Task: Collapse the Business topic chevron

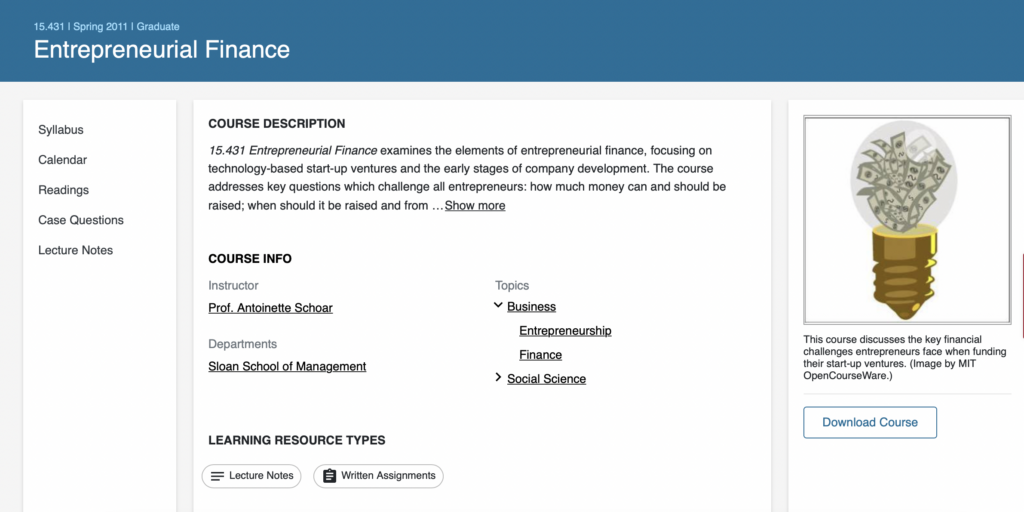Action: pos(498,305)
